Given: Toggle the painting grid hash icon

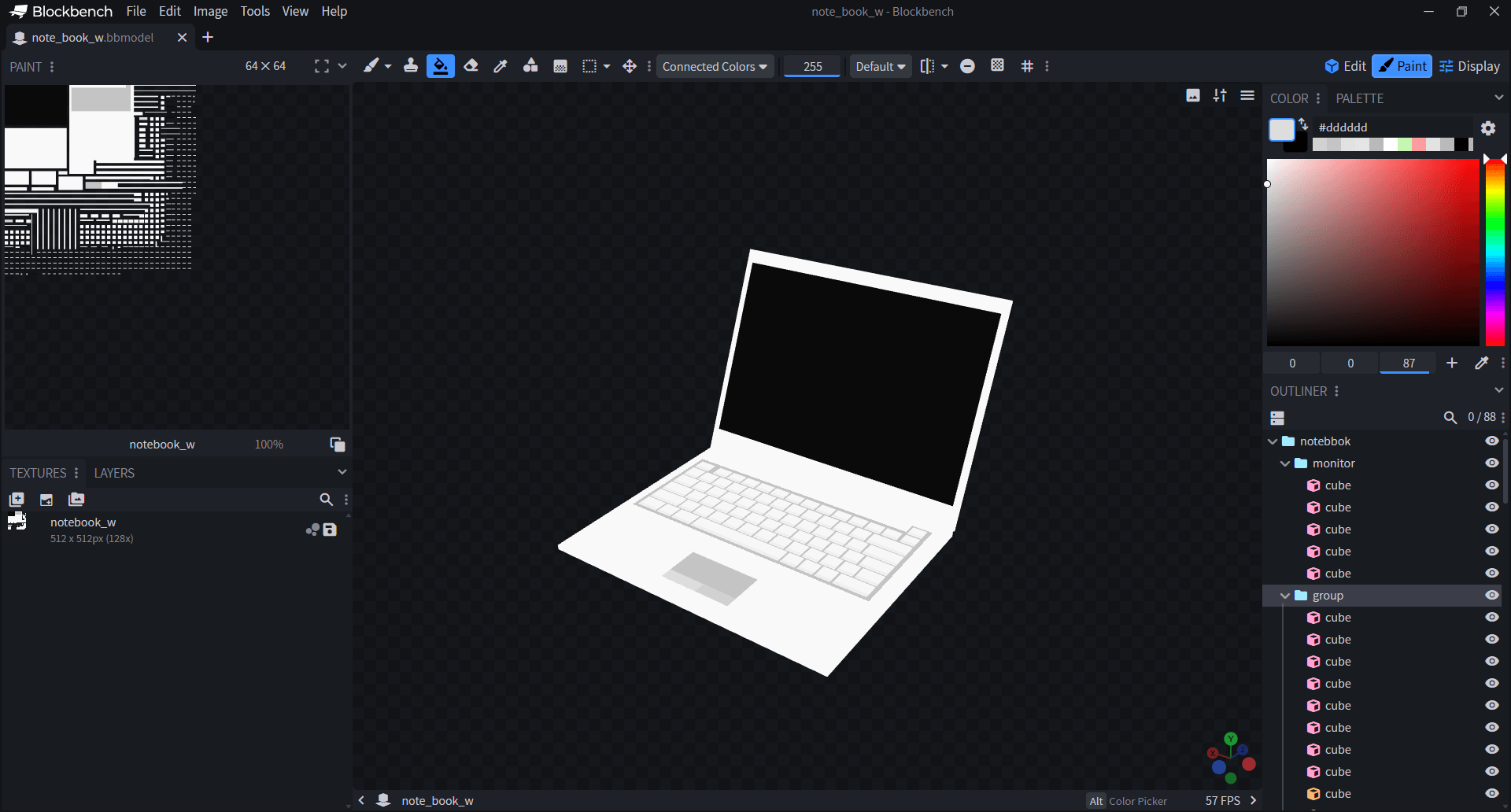Looking at the screenshot, I should (1027, 66).
